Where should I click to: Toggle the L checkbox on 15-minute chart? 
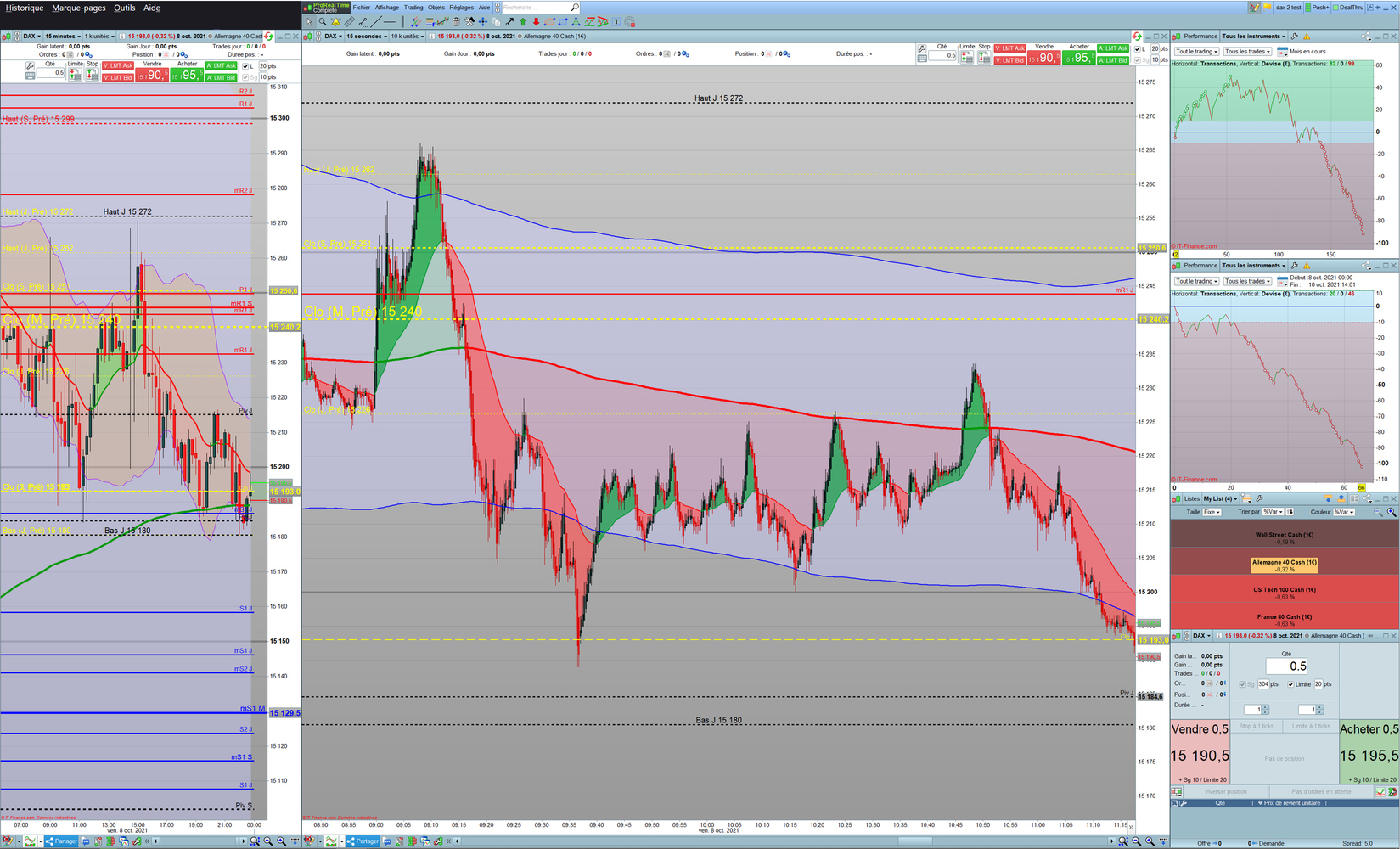click(246, 66)
